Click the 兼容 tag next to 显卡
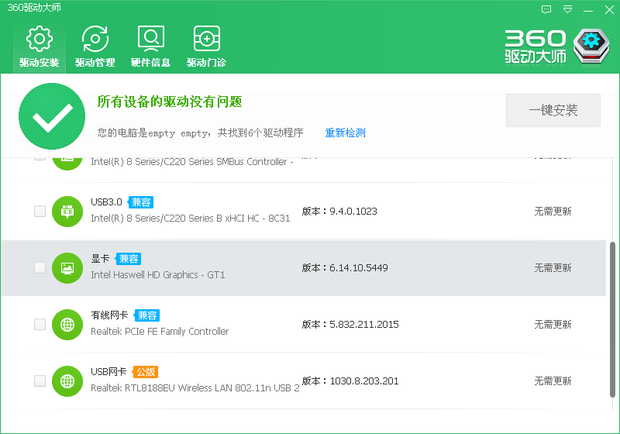Image resolution: width=620 pixels, height=434 pixels. coord(129,259)
